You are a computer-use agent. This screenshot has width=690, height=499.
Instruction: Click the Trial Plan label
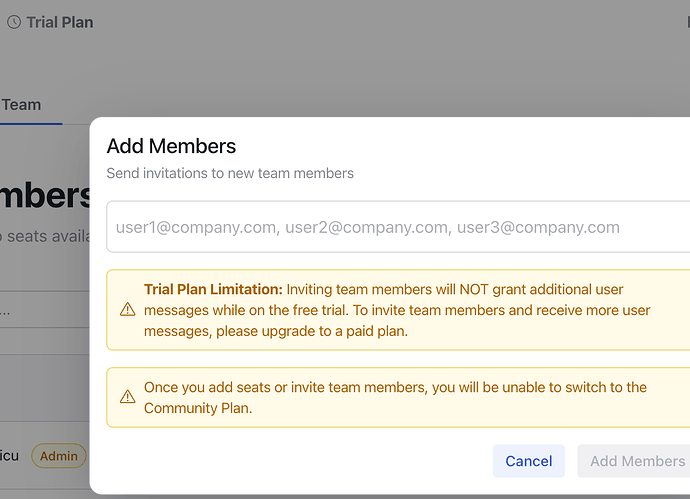tap(60, 22)
